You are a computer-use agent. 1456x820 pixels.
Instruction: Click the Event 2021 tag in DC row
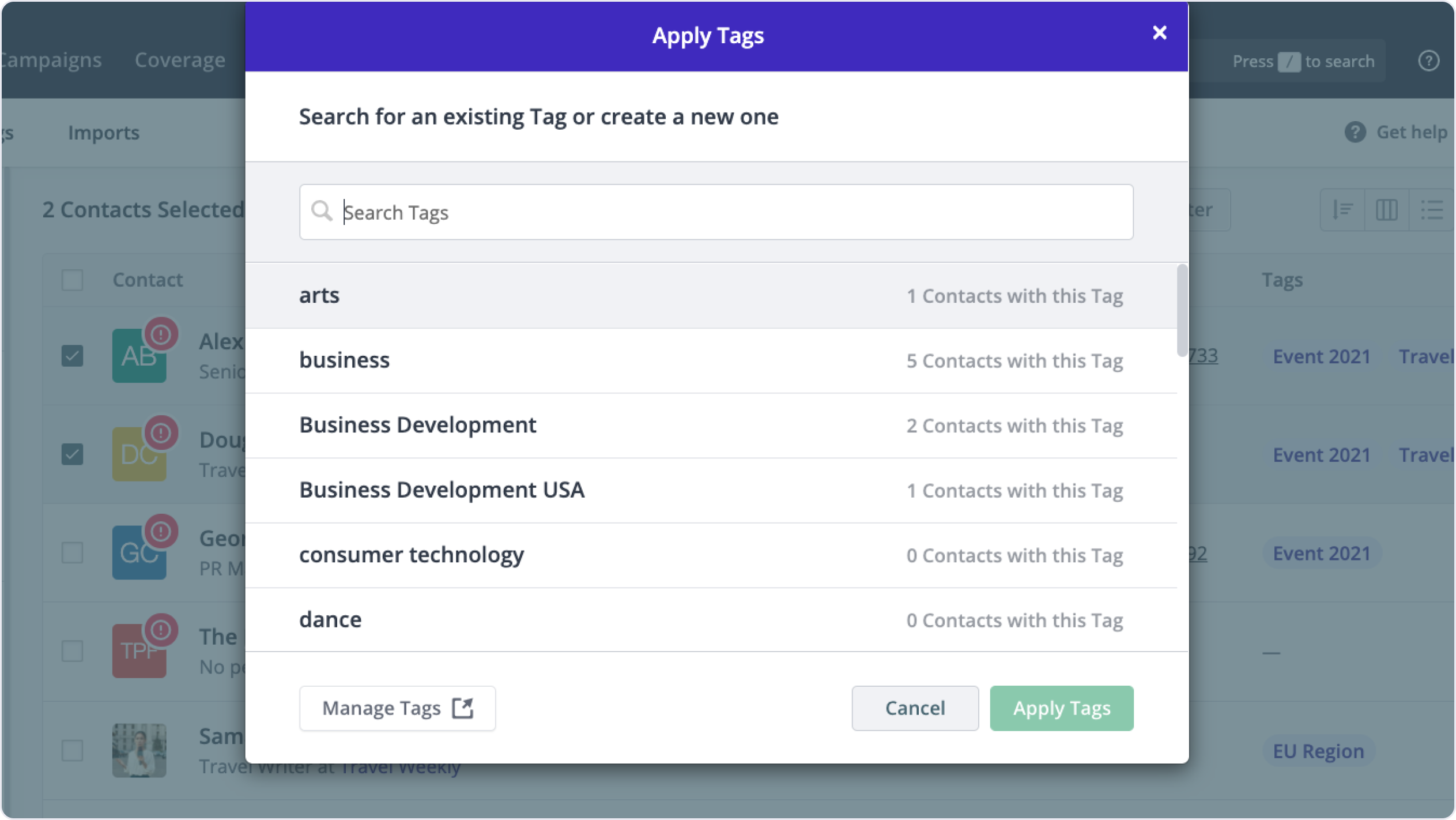pos(1321,455)
